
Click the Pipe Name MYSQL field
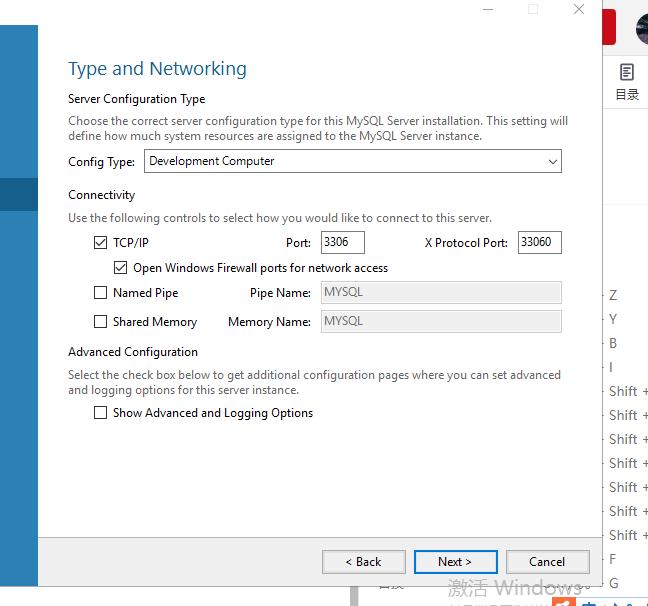[x=441, y=292]
